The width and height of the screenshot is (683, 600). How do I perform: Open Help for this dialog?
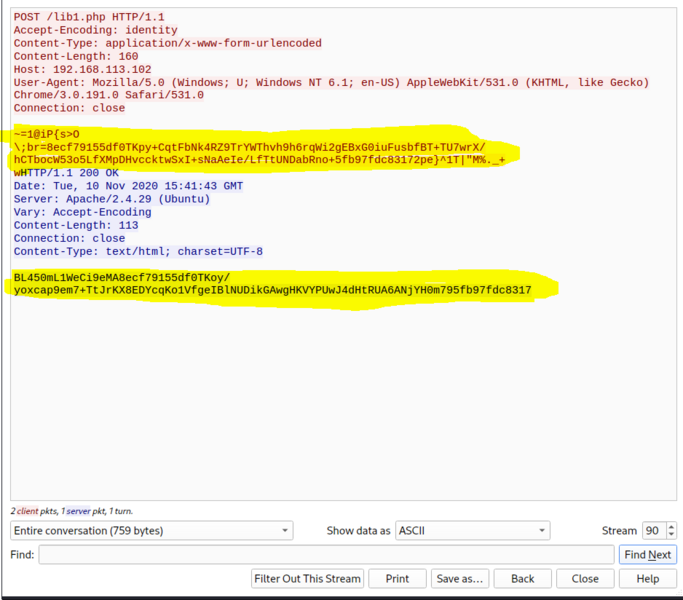pyautogui.click(x=648, y=578)
